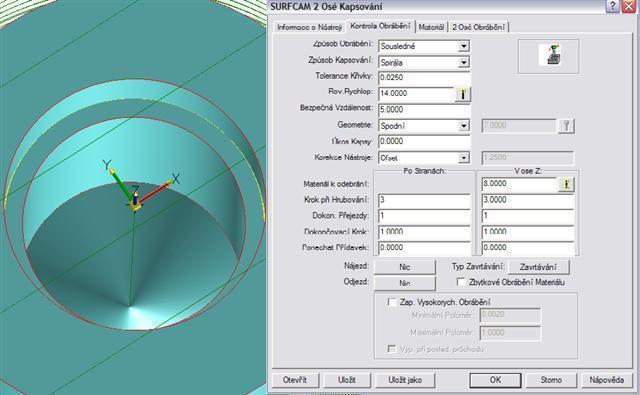Click the pocketing tool preview icon

click(x=549, y=56)
